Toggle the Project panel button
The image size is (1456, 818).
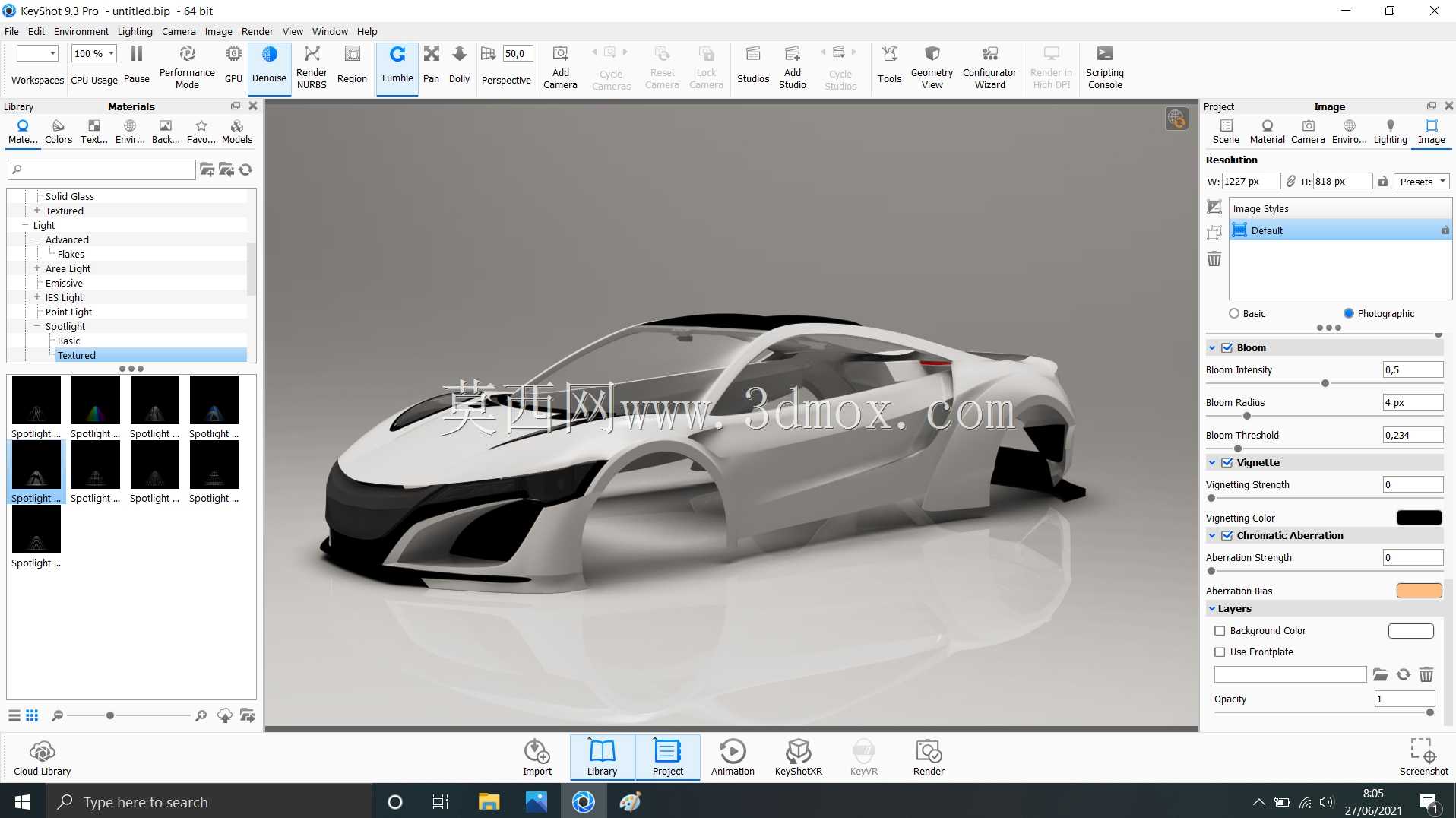667,758
